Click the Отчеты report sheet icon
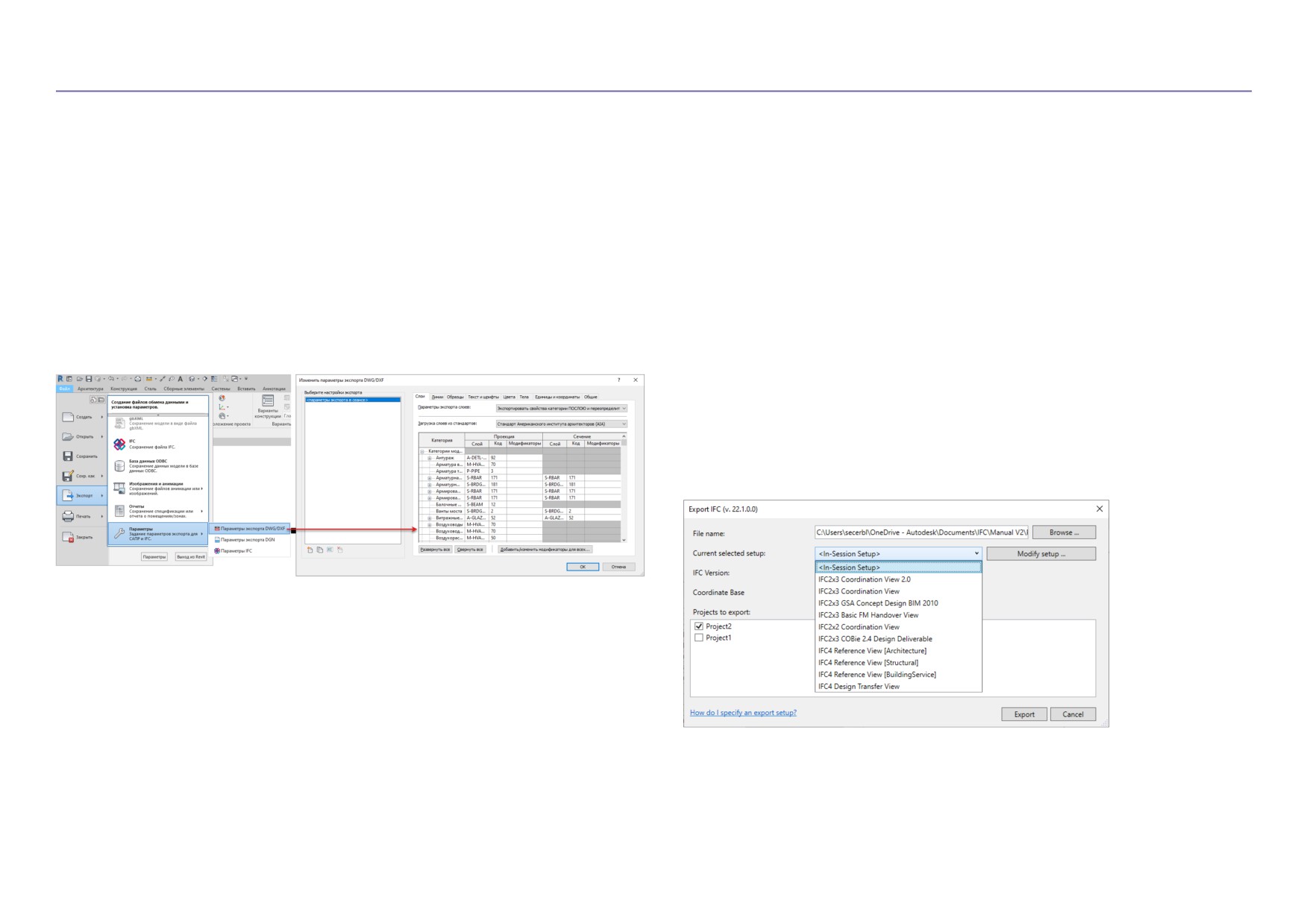1307x924 pixels. click(119, 511)
